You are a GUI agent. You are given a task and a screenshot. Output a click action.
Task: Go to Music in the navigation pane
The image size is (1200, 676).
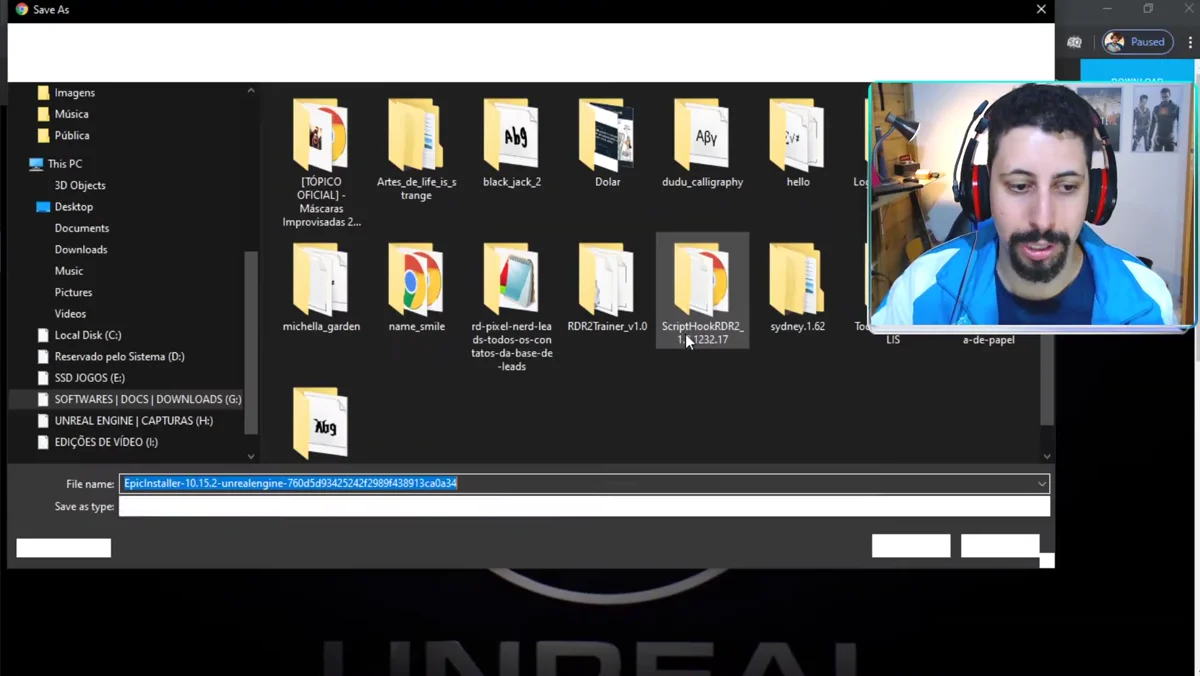(x=69, y=271)
